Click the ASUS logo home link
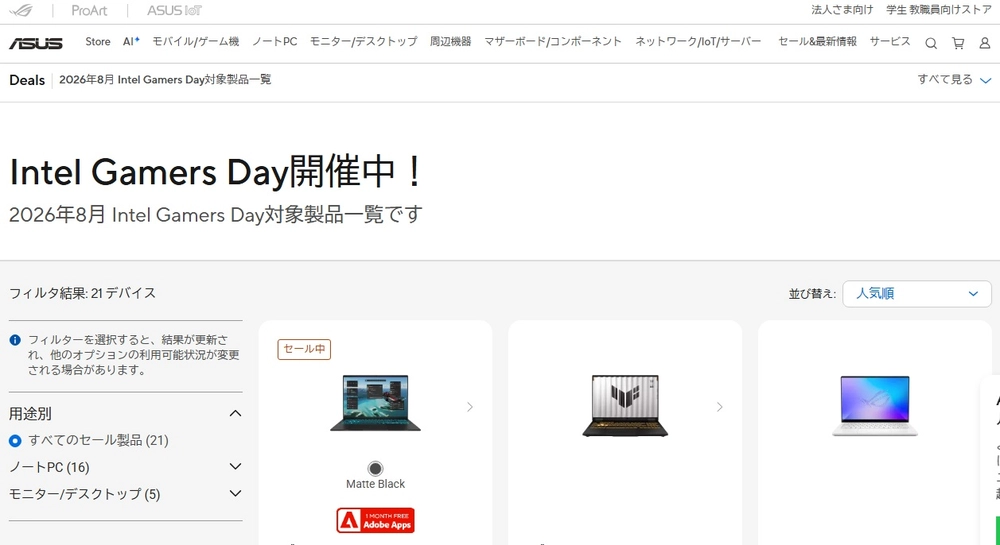Viewport: 1000px width, 545px height. (x=36, y=43)
